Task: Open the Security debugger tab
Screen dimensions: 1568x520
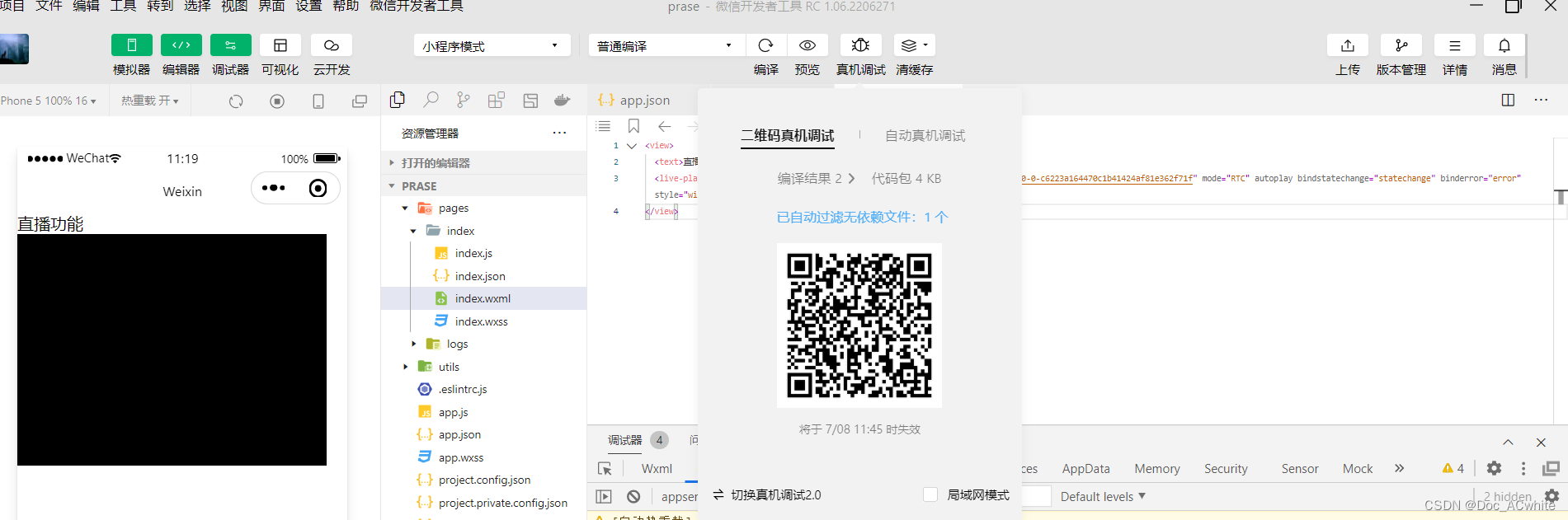Action: 1226,469
